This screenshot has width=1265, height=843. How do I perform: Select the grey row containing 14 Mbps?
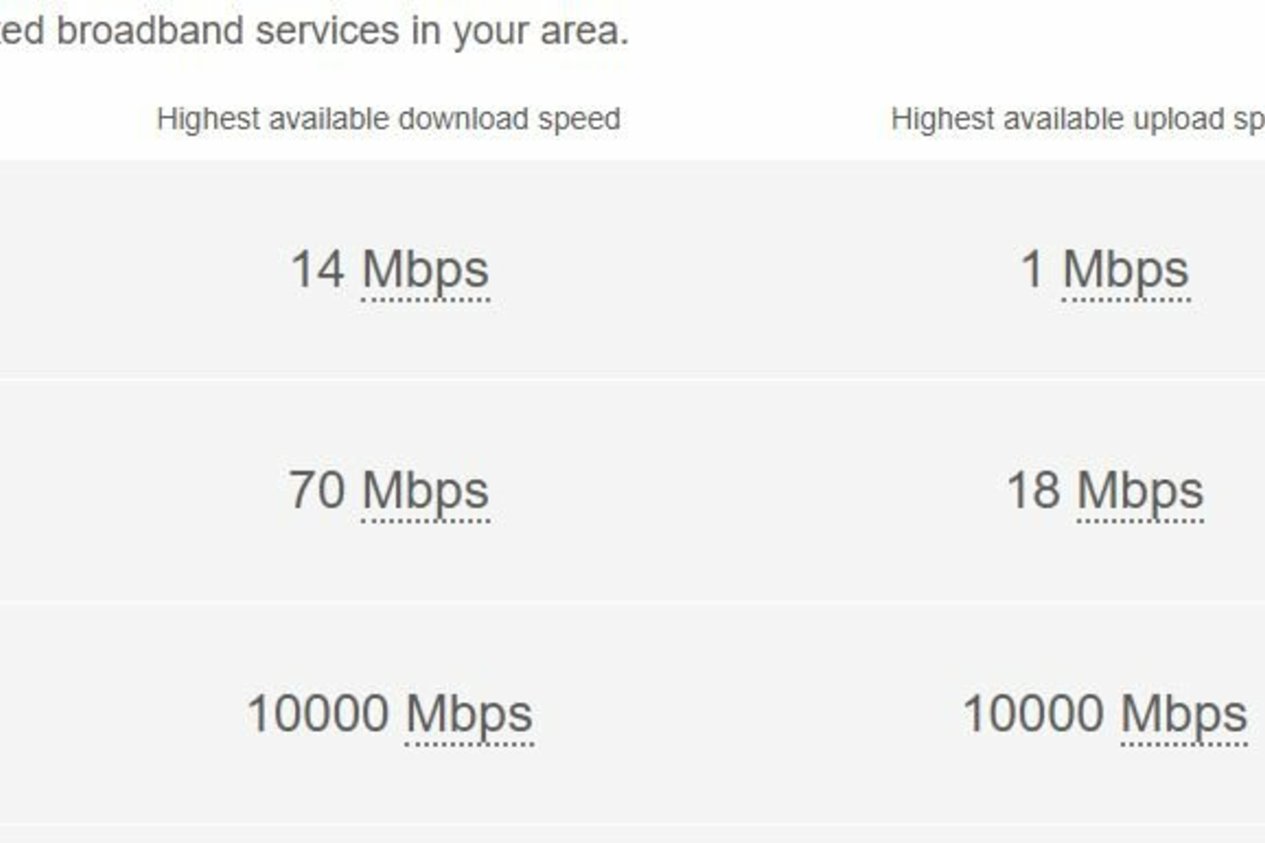pos(632,269)
